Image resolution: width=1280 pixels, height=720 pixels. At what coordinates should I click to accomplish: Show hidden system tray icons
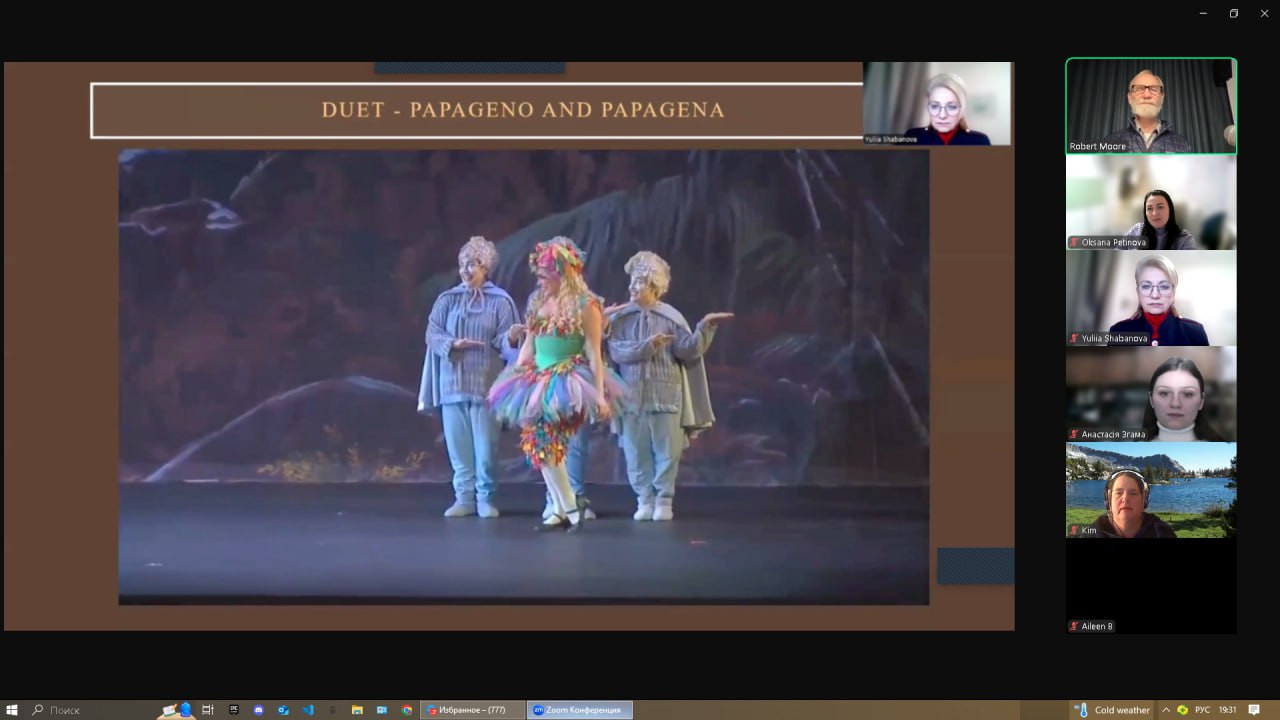pyautogui.click(x=1165, y=710)
